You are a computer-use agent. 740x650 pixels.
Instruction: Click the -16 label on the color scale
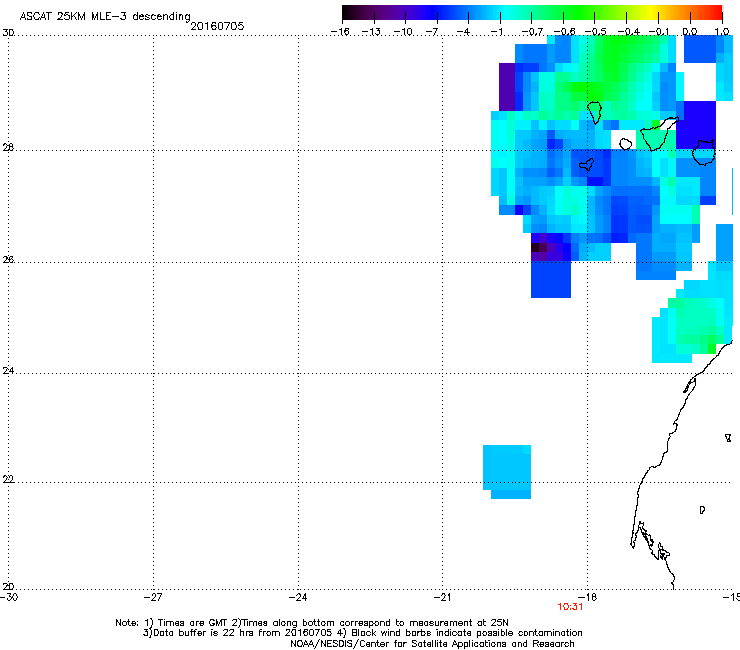click(x=340, y=32)
